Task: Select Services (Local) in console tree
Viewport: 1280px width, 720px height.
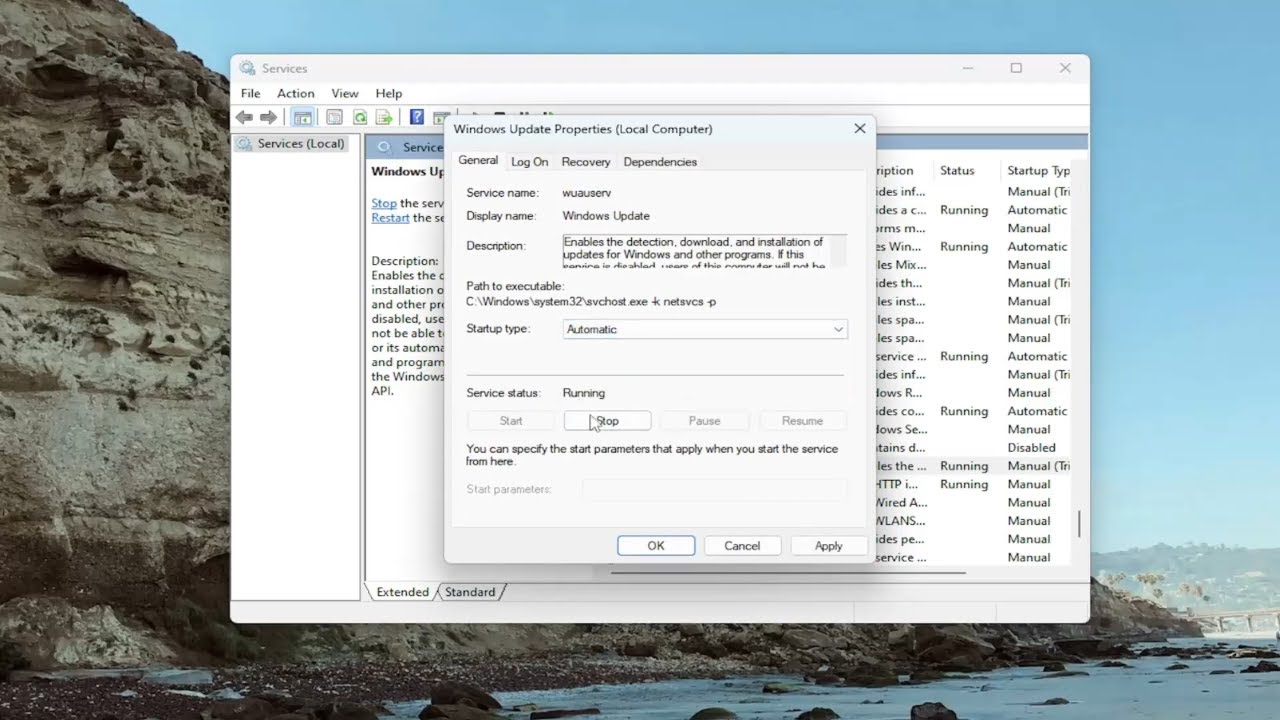Action: click(300, 144)
